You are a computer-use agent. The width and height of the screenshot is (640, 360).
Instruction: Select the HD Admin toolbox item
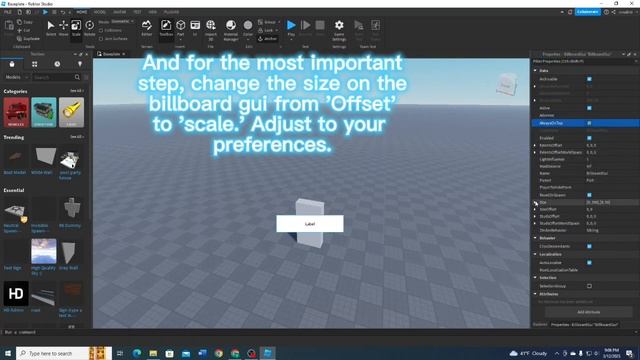(x=16, y=296)
